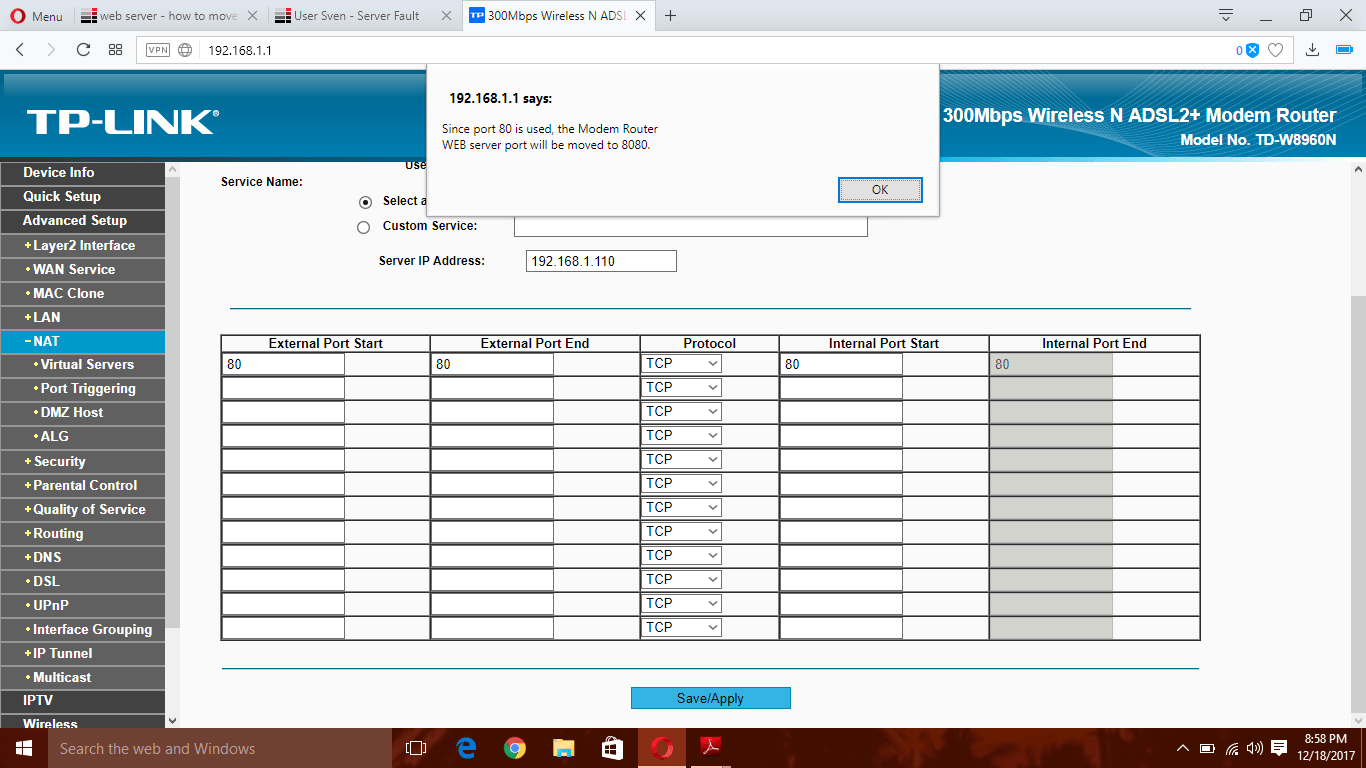The width and height of the screenshot is (1366, 768).
Task: Open the browser downloads icon
Action: coord(1313,50)
